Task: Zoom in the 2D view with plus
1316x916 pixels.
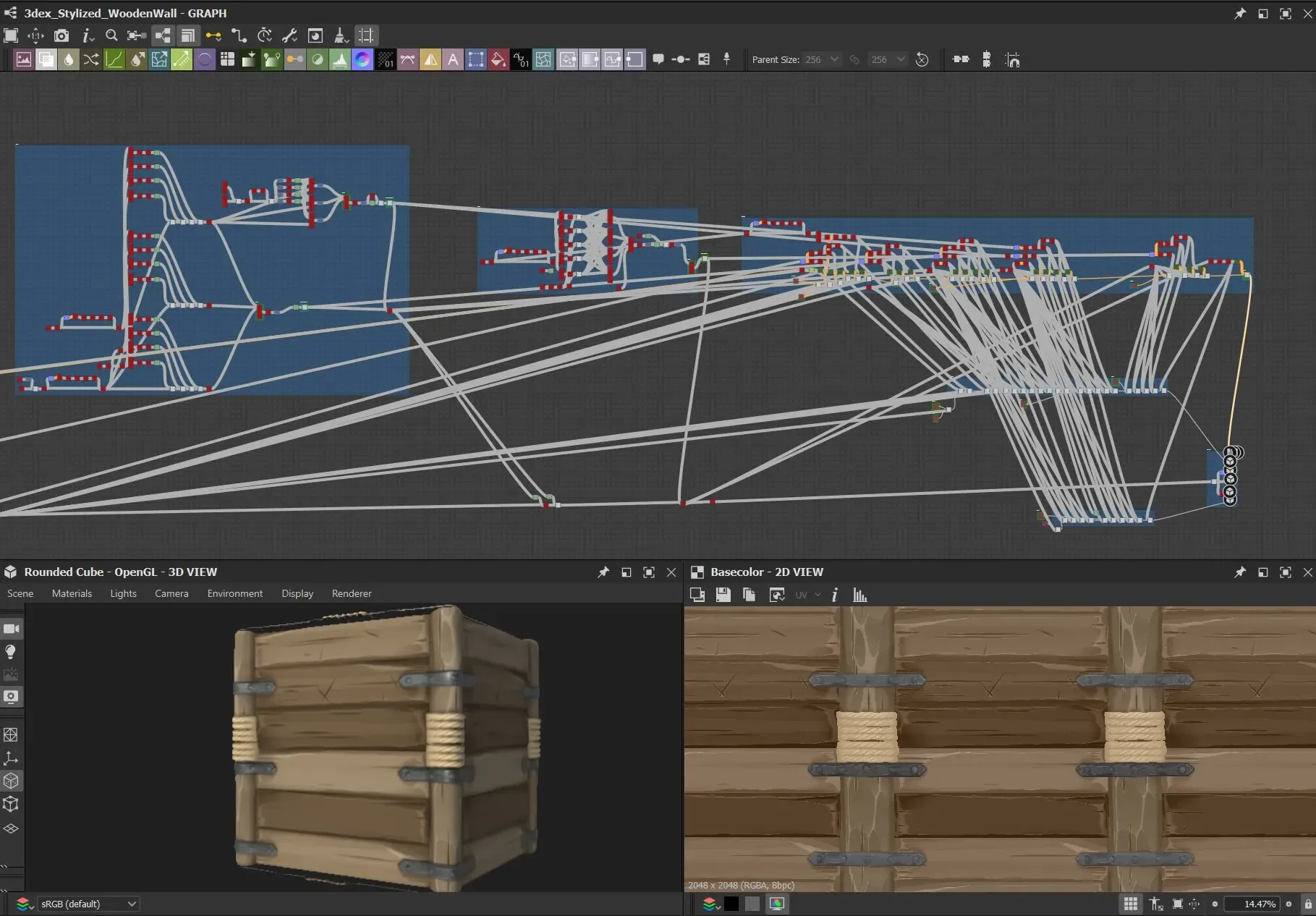Action: pyautogui.click(x=1289, y=904)
